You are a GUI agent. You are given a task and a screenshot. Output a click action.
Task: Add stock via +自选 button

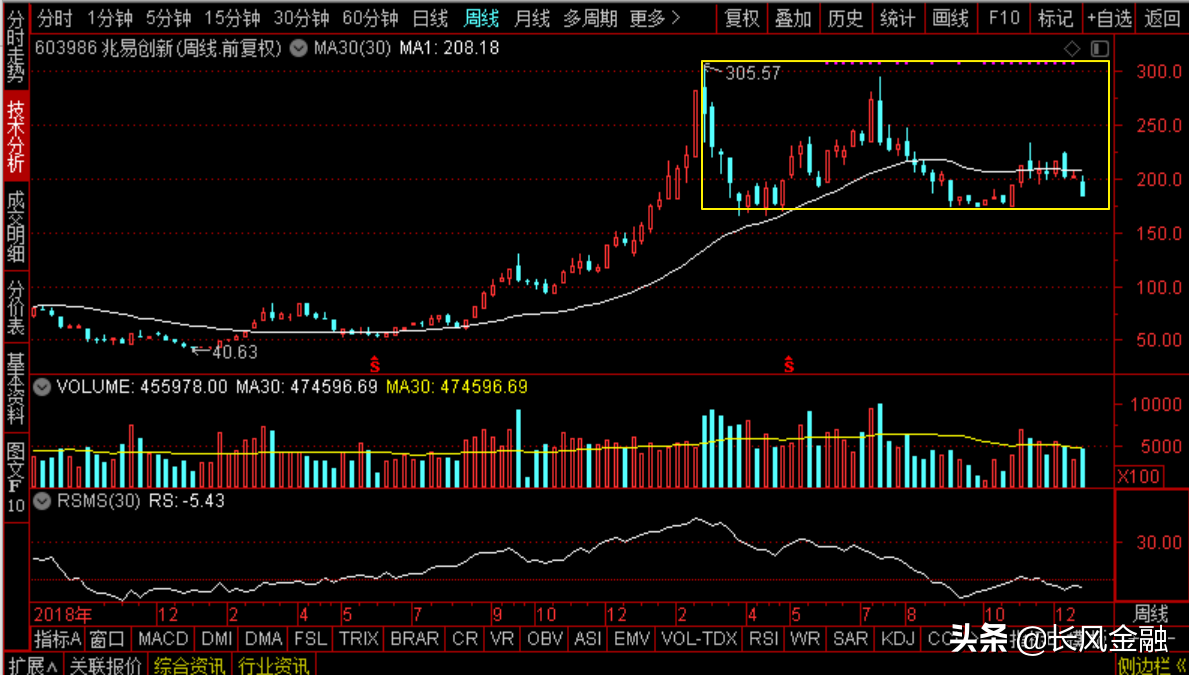(x=1110, y=17)
